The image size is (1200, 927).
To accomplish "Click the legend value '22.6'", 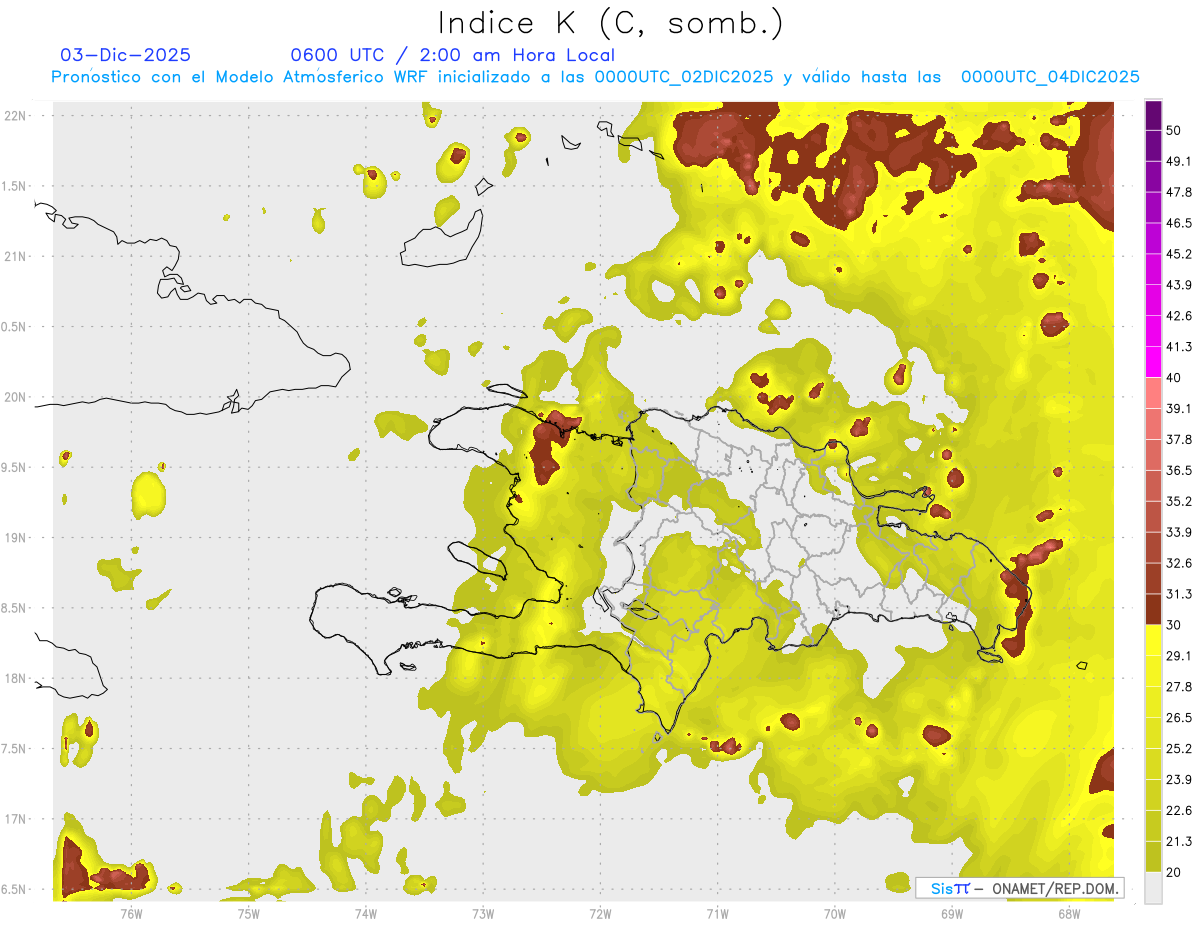I will click(1179, 810).
